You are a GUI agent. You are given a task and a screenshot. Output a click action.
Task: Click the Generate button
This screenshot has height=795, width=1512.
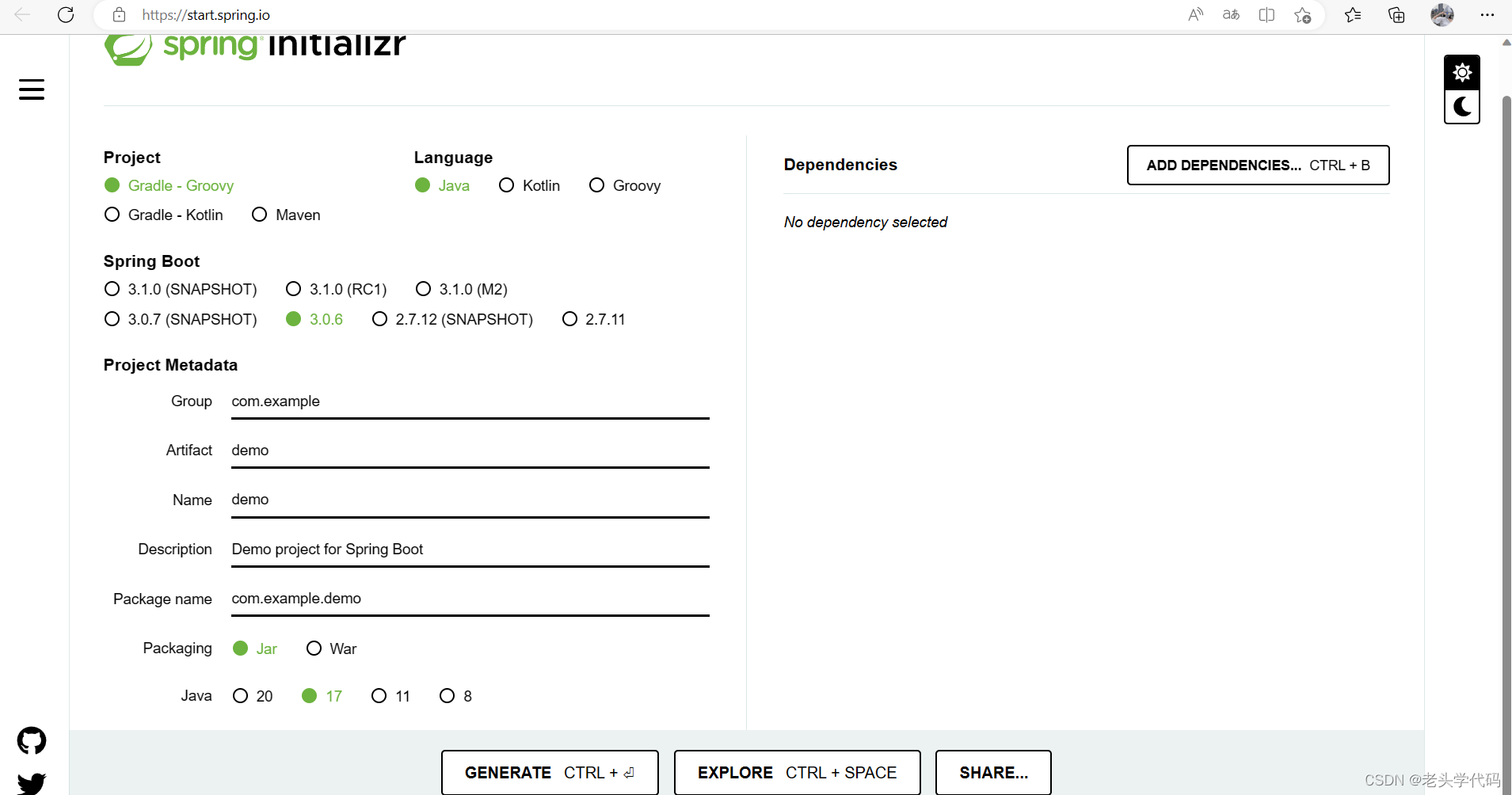click(550, 773)
